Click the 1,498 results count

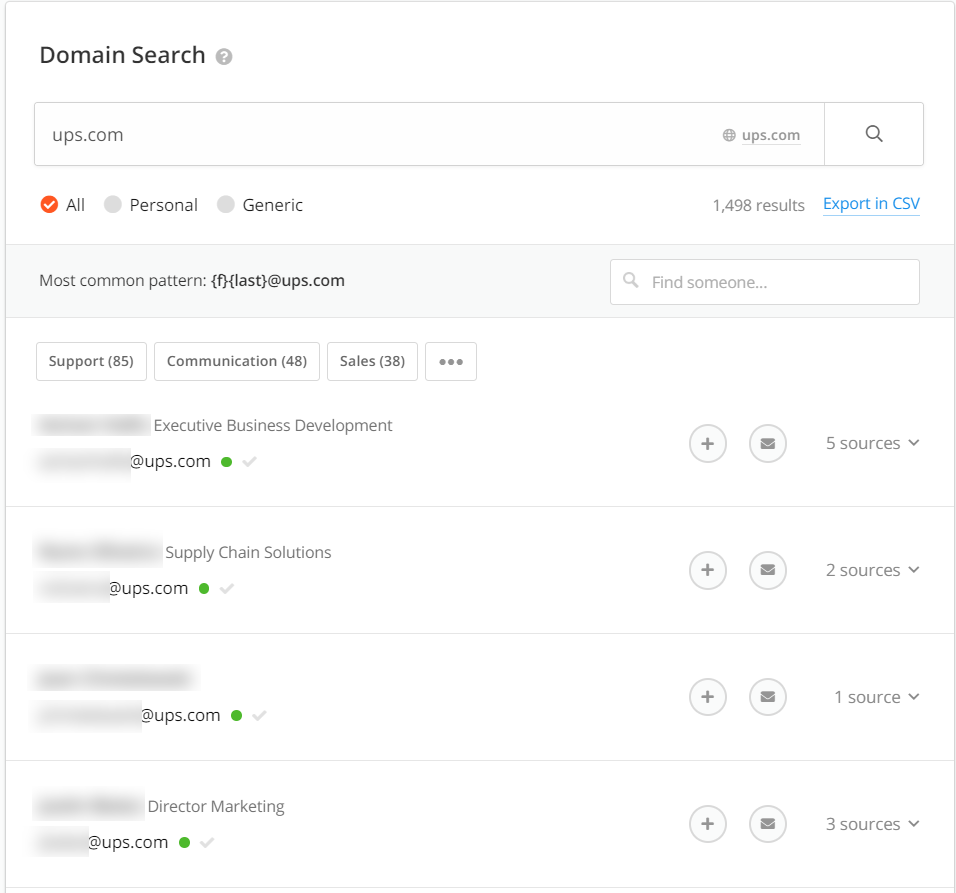(758, 205)
